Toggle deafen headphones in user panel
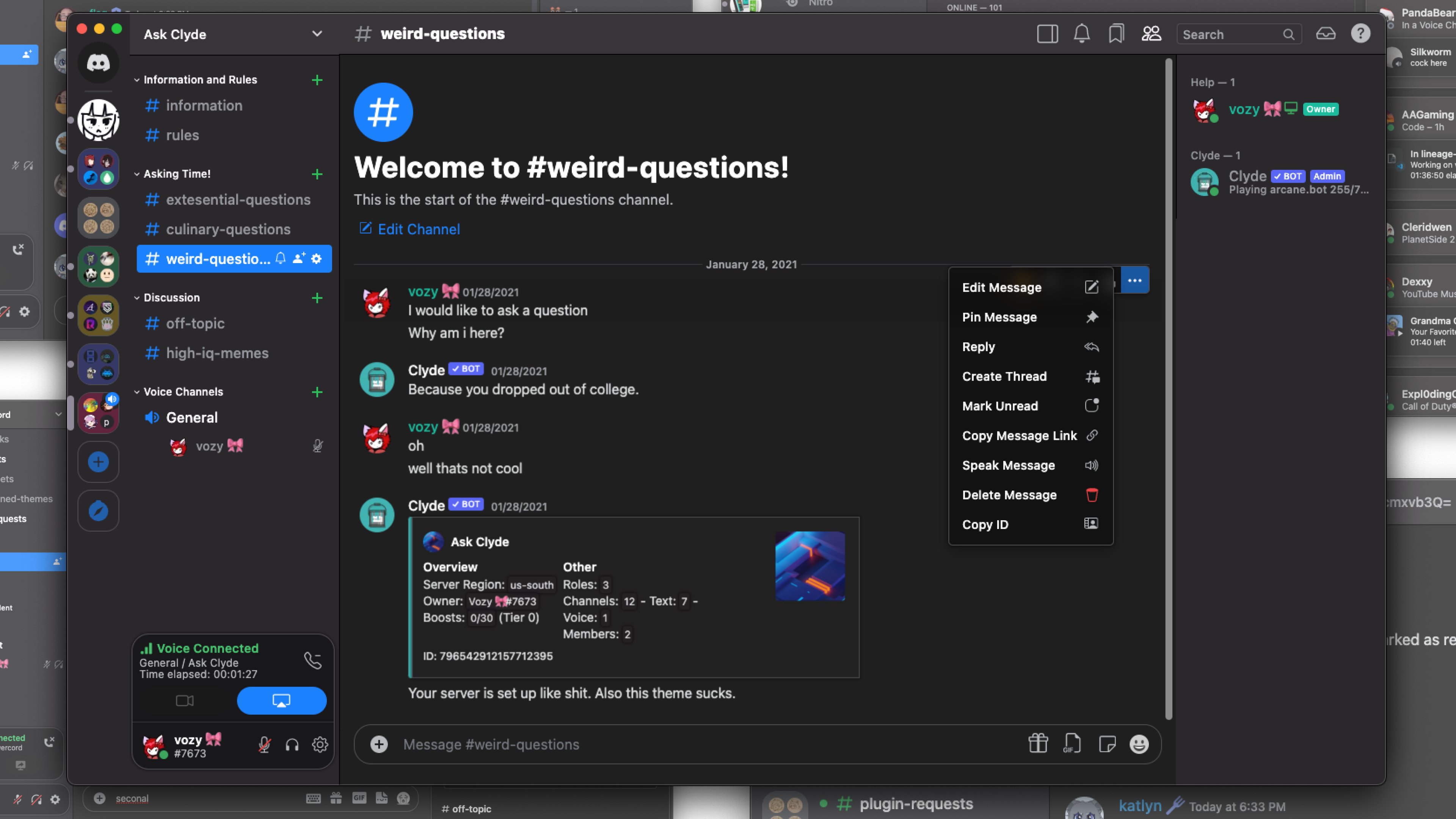Screen dimensions: 1456x819 [292, 745]
